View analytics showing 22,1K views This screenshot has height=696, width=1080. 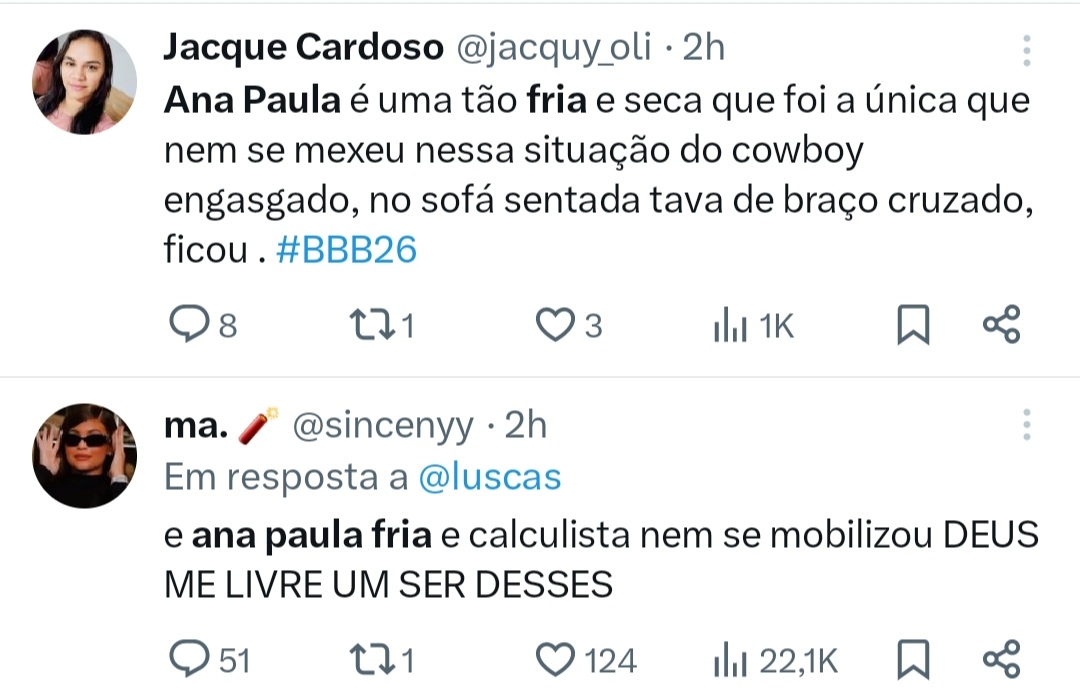(x=731, y=660)
